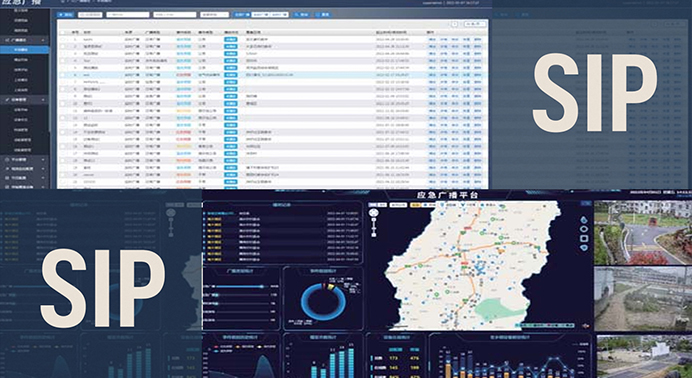
Task: Open the top camera feed with curved road
Action: [x=643, y=232]
